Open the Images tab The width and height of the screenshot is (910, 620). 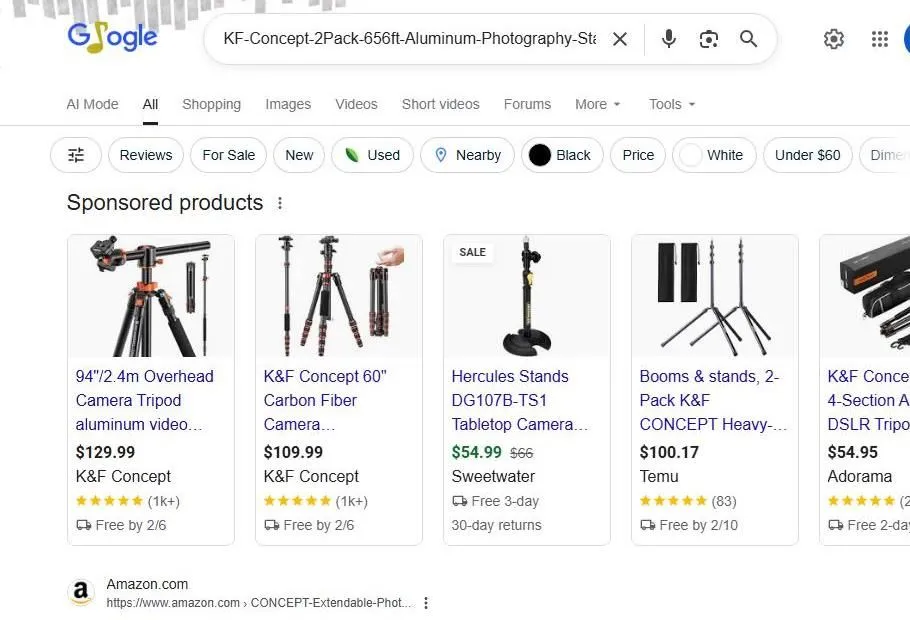coord(288,104)
